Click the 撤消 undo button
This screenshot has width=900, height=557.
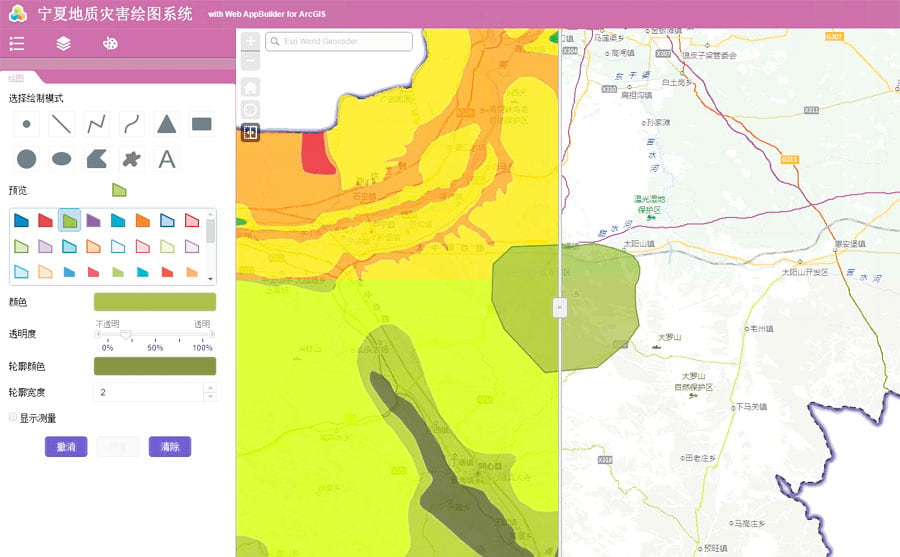tap(66, 446)
